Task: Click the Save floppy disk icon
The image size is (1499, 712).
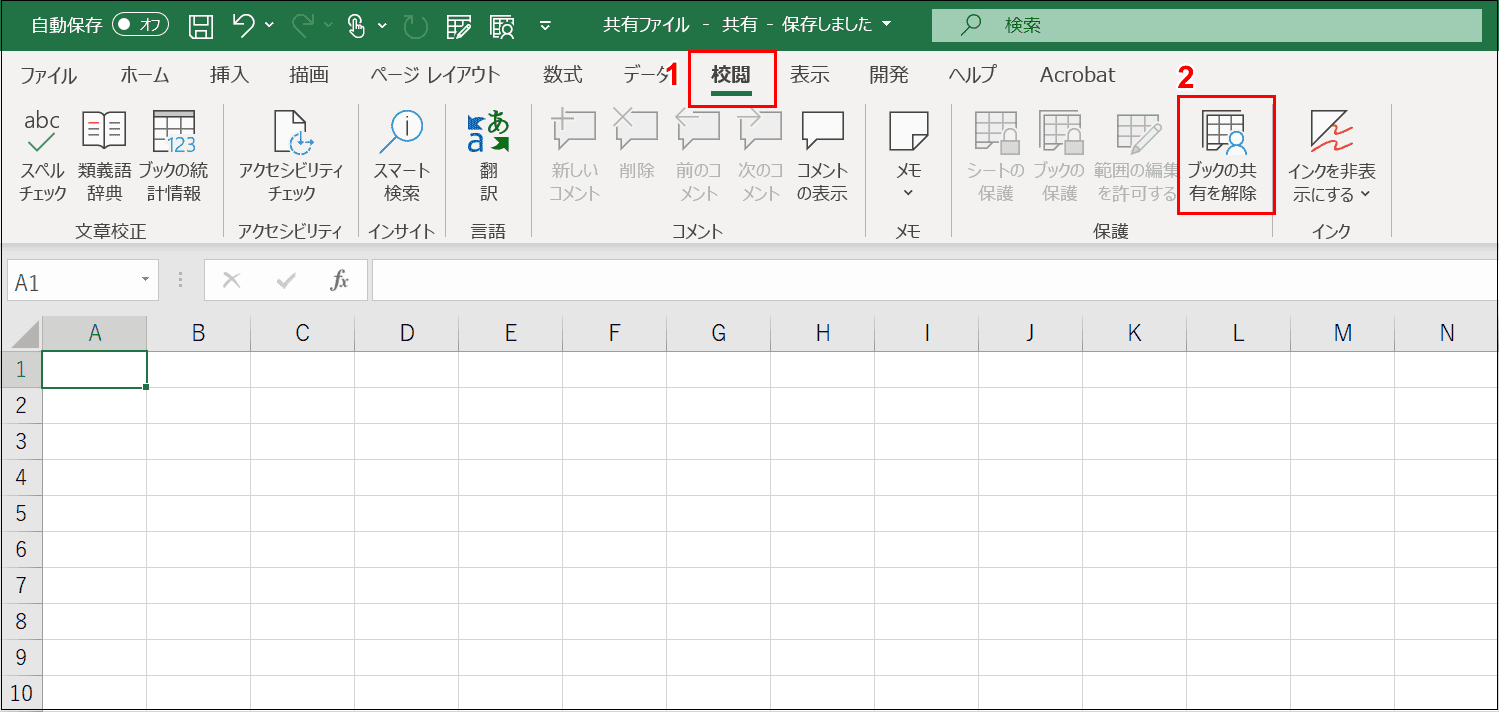Action: point(201,25)
